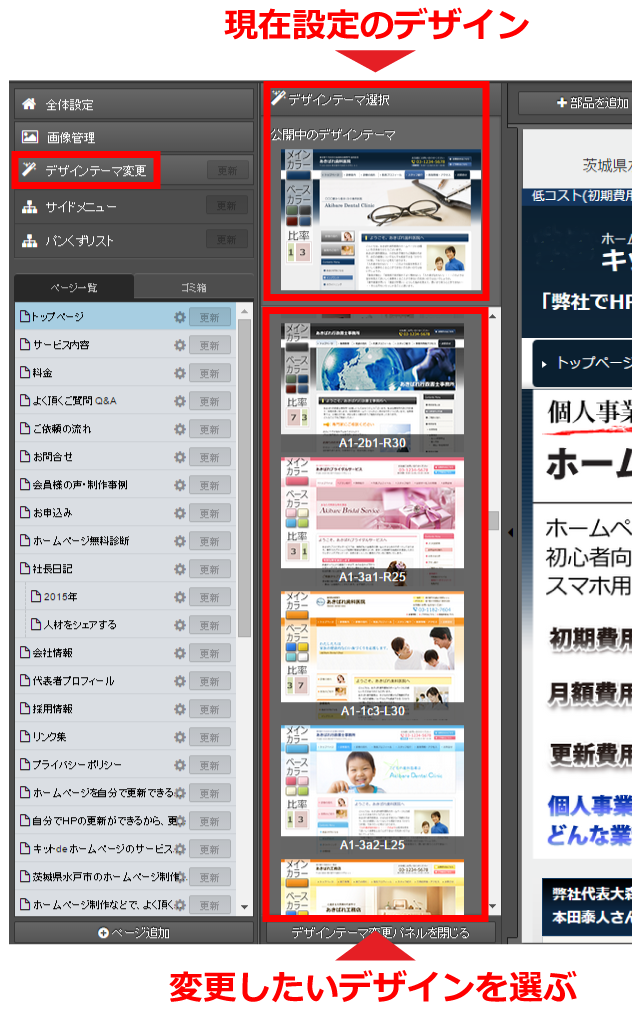This screenshot has height=1015, width=632.
Task: Open gear settings for サービス内容
Action: pyautogui.click(x=179, y=345)
